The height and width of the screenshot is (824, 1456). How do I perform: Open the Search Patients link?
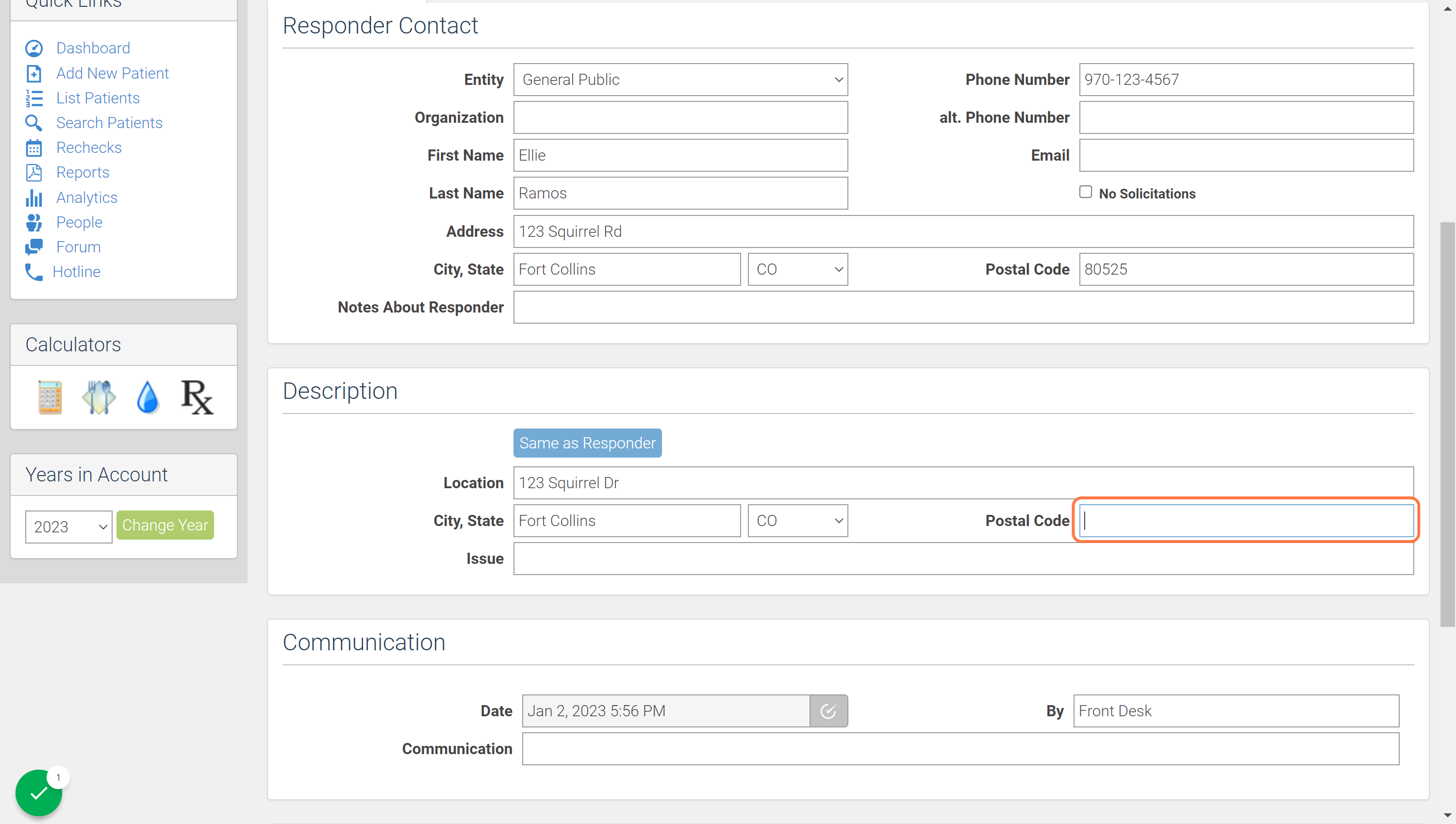tap(109, 123)
